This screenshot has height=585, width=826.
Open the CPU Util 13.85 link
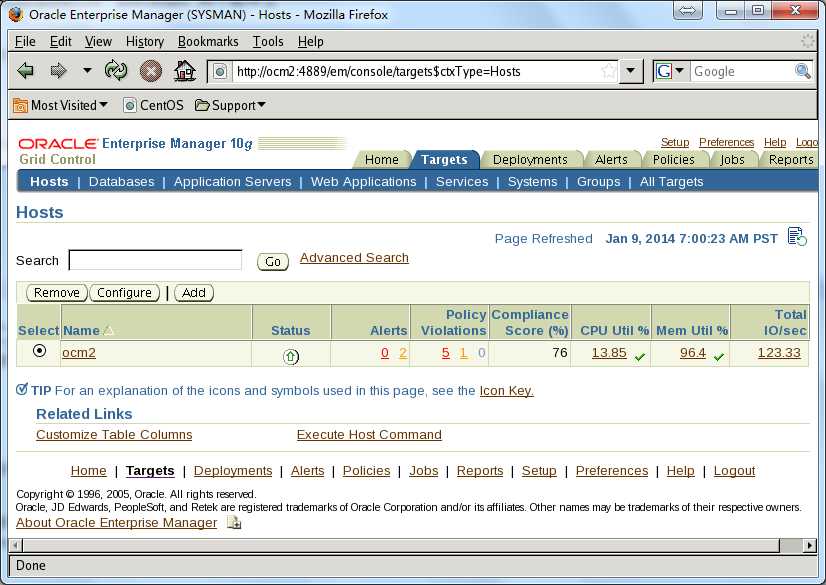[609, 353]
